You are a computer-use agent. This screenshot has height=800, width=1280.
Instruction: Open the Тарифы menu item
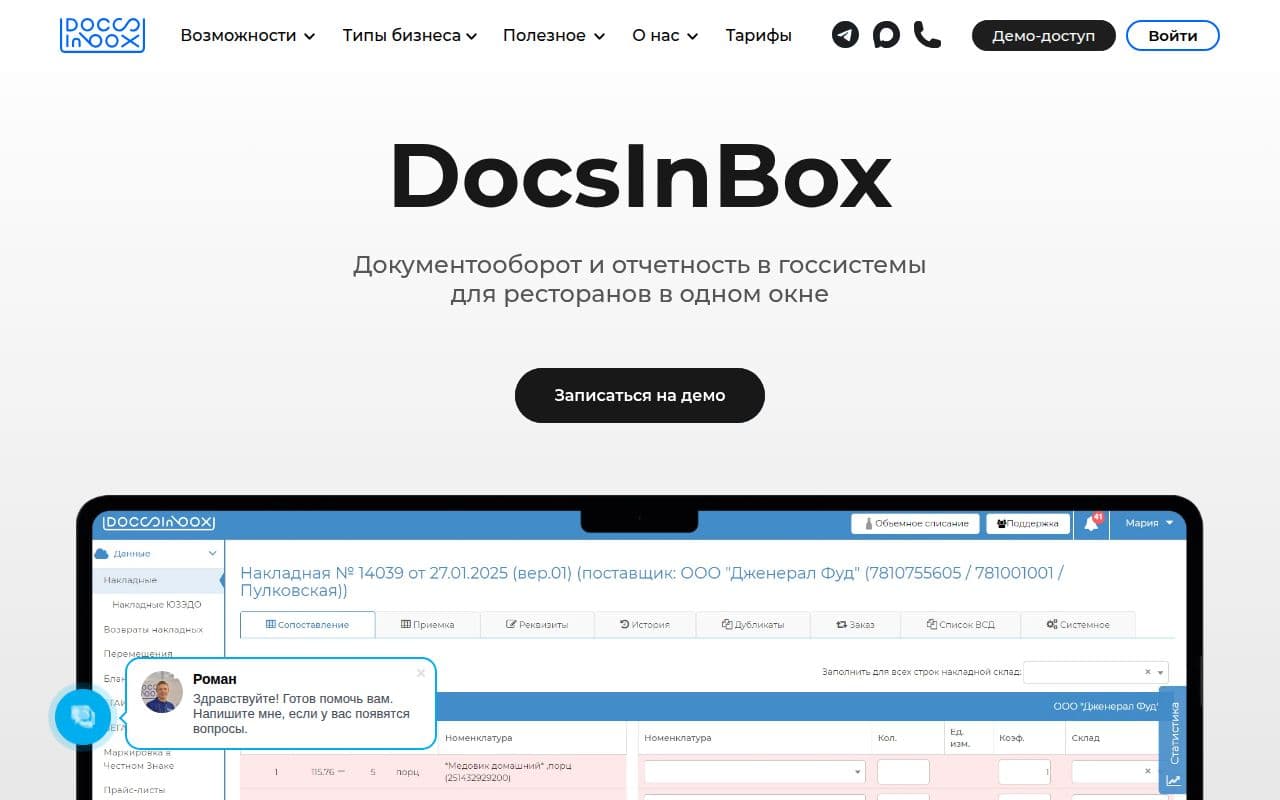pyautogui.click(x=758, y=35)
